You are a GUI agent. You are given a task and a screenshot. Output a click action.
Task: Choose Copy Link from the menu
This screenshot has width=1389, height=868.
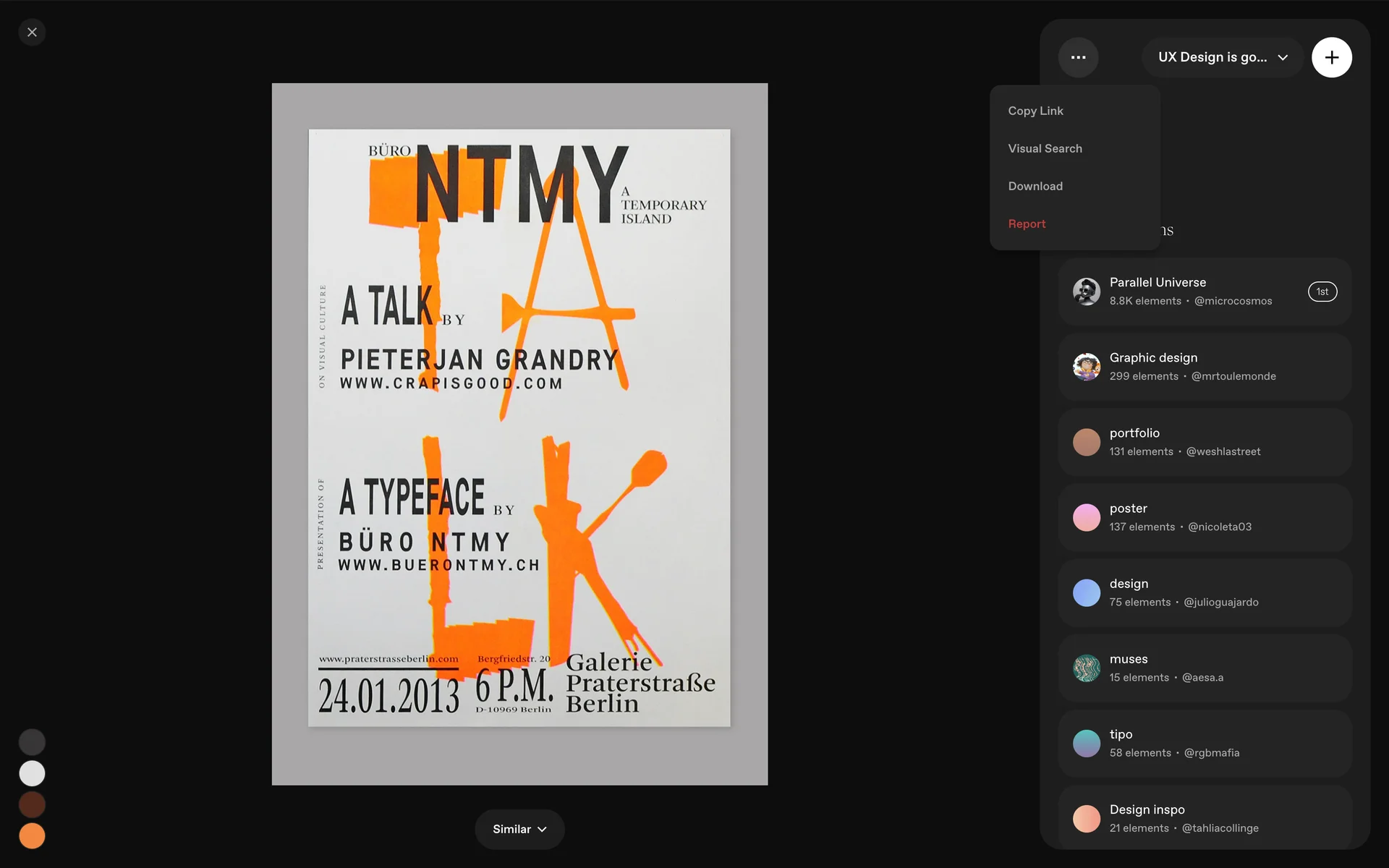(1035, 111)
